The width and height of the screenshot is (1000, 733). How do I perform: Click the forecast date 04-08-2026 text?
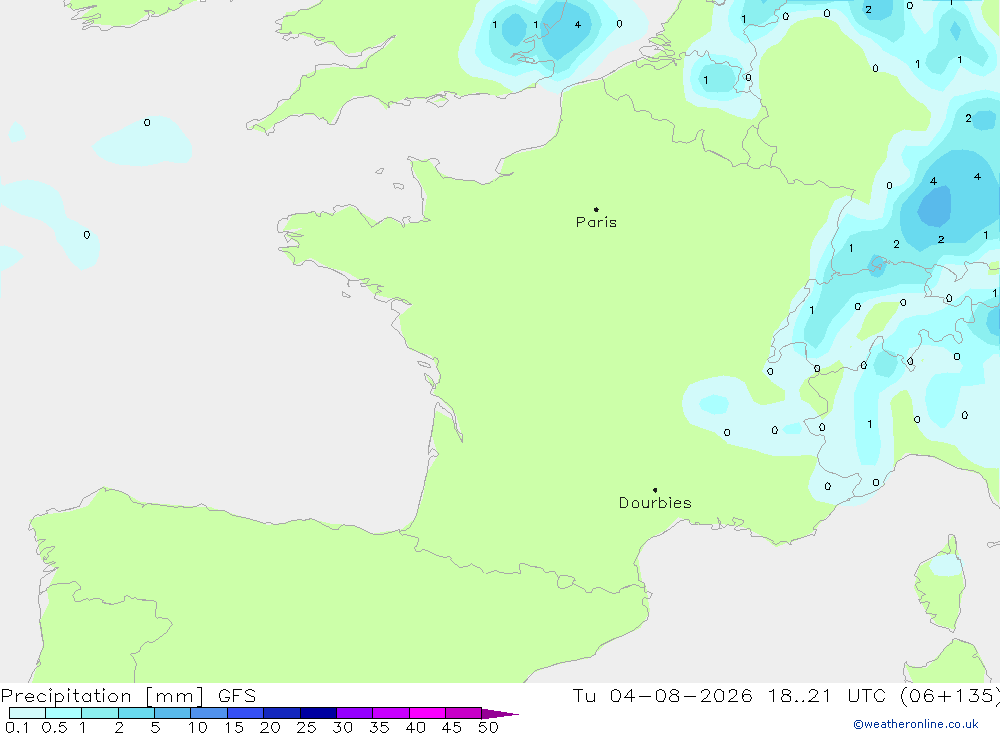click(681, 695)
